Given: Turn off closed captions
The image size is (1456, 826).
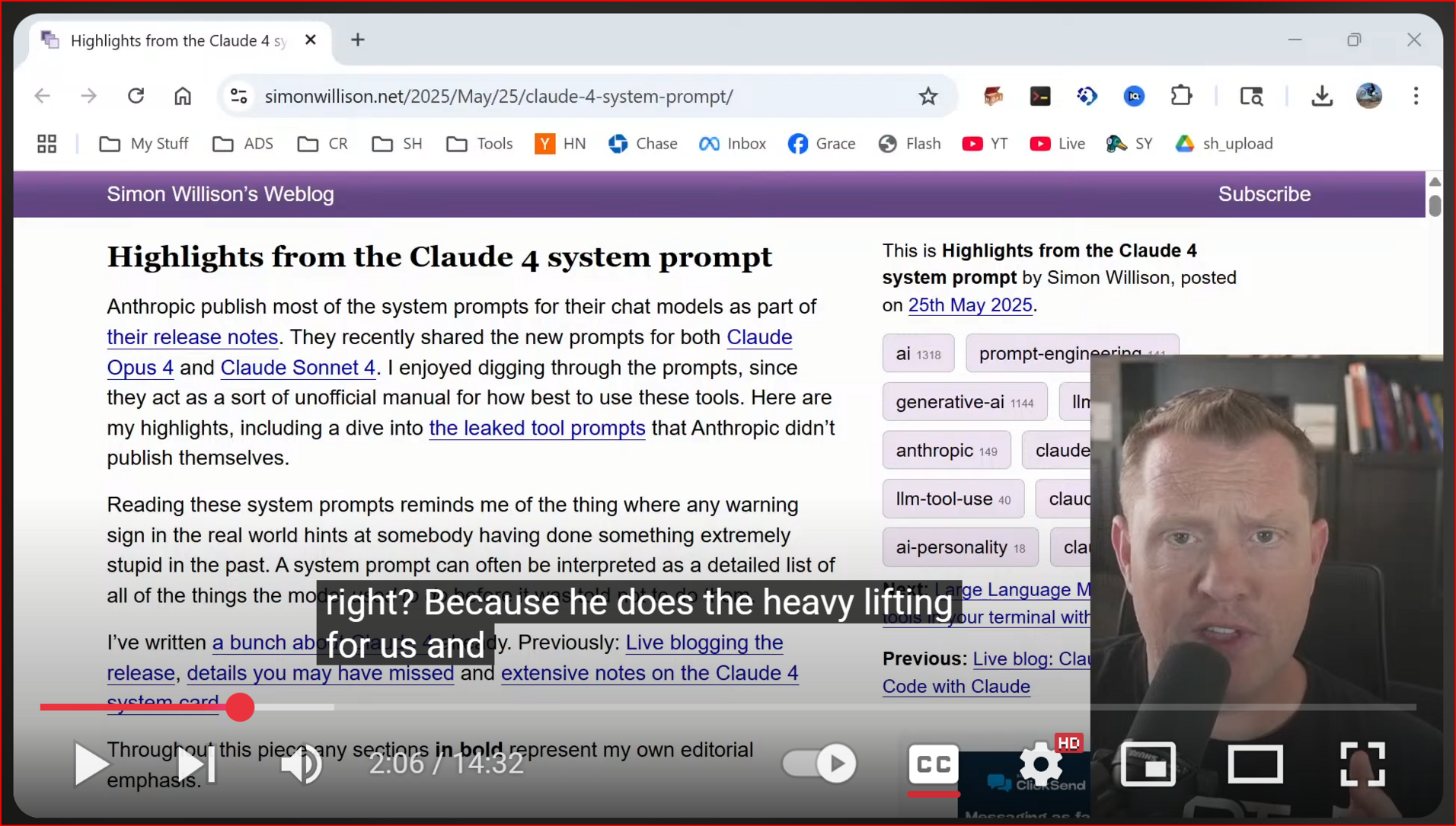Looking at the screenshot, I should (933, 764).
